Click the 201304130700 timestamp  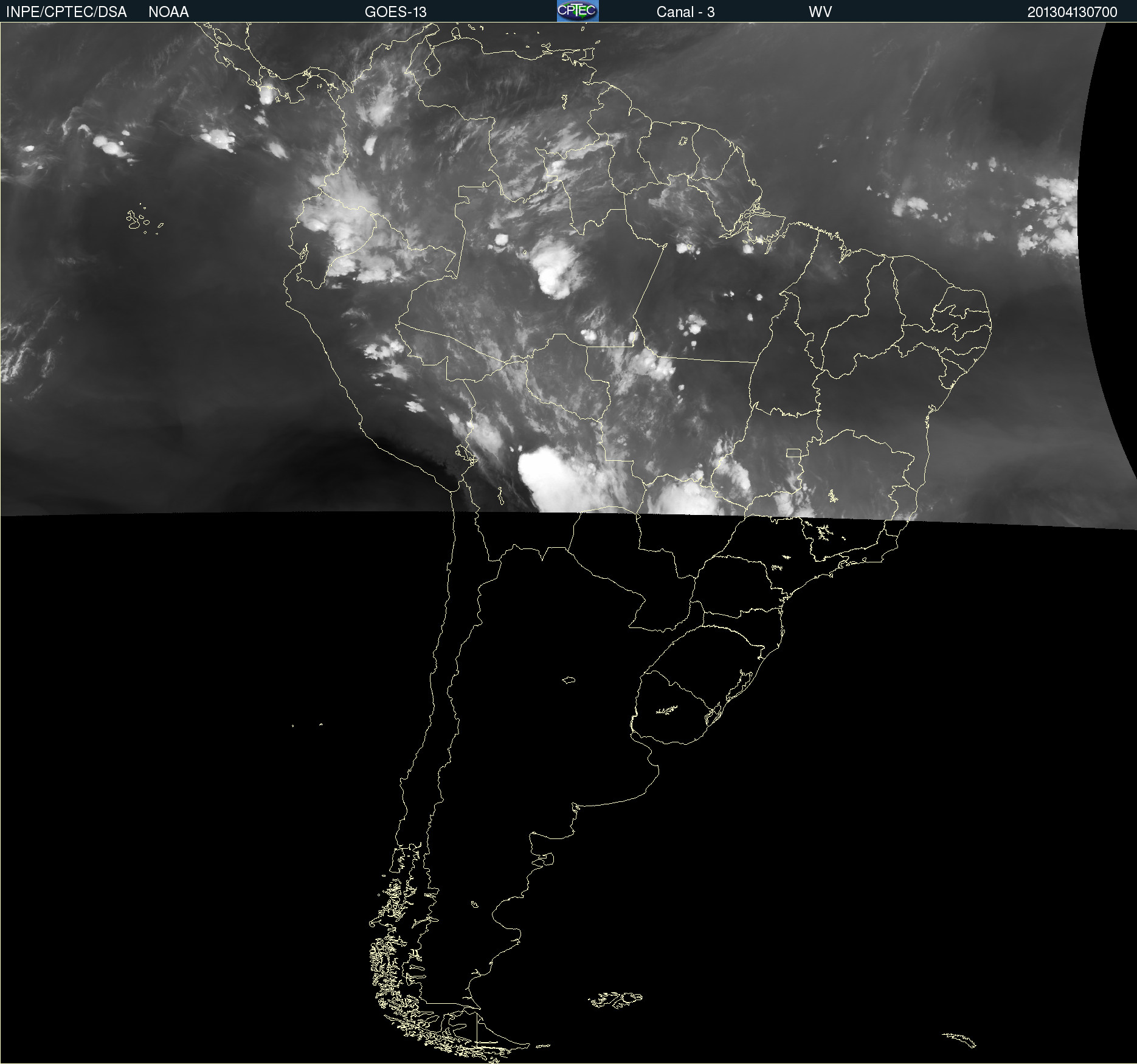[1072, 12]
